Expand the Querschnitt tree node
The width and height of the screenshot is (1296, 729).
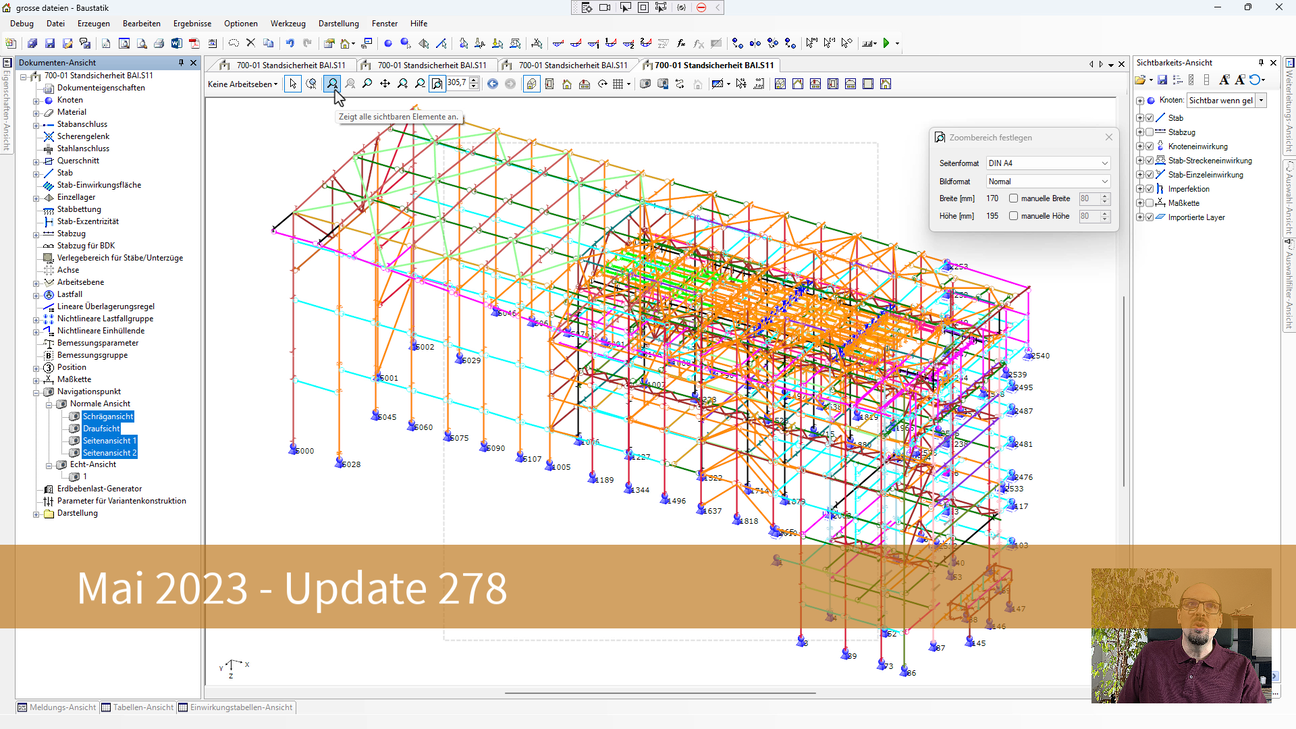pyautogui.click(x=36, y=161)
